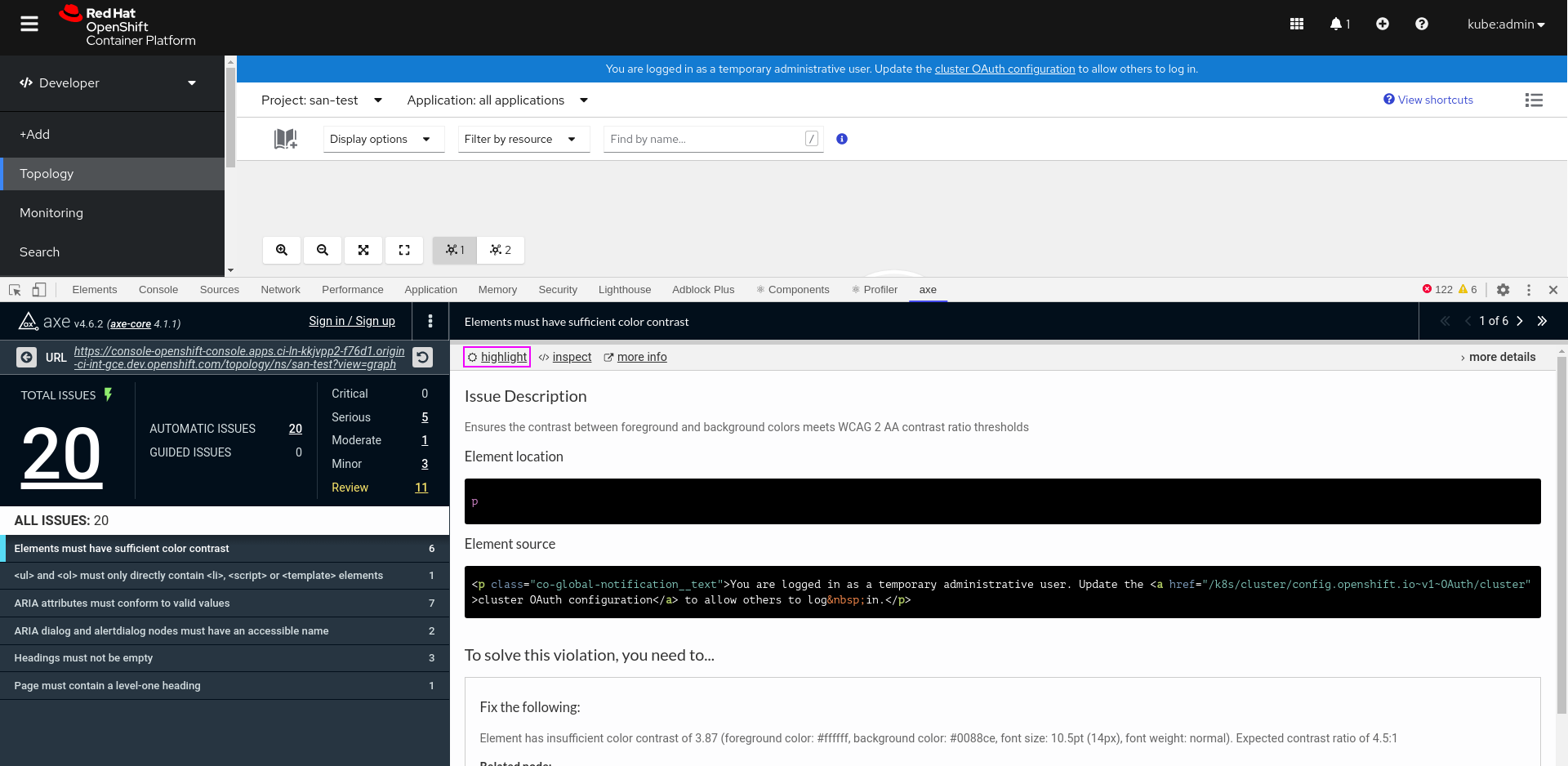The image size is (1568, 766).
Task: Open the axe extension options menu
Action: (430, 321)
